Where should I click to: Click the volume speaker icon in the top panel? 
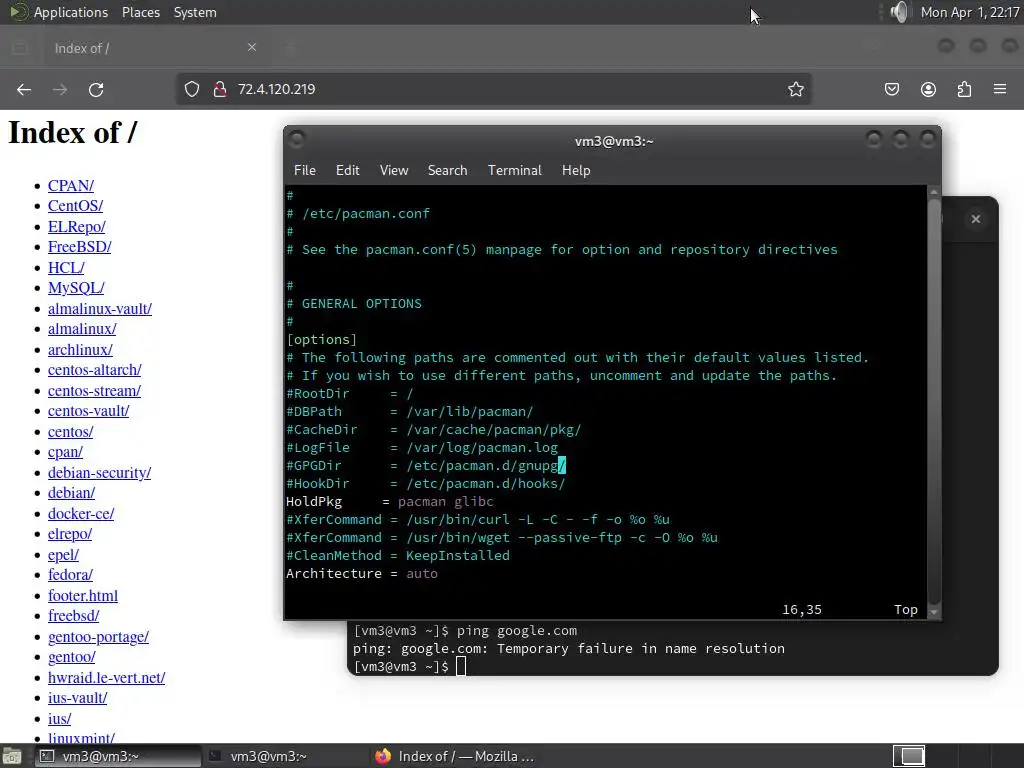(900, 12)
